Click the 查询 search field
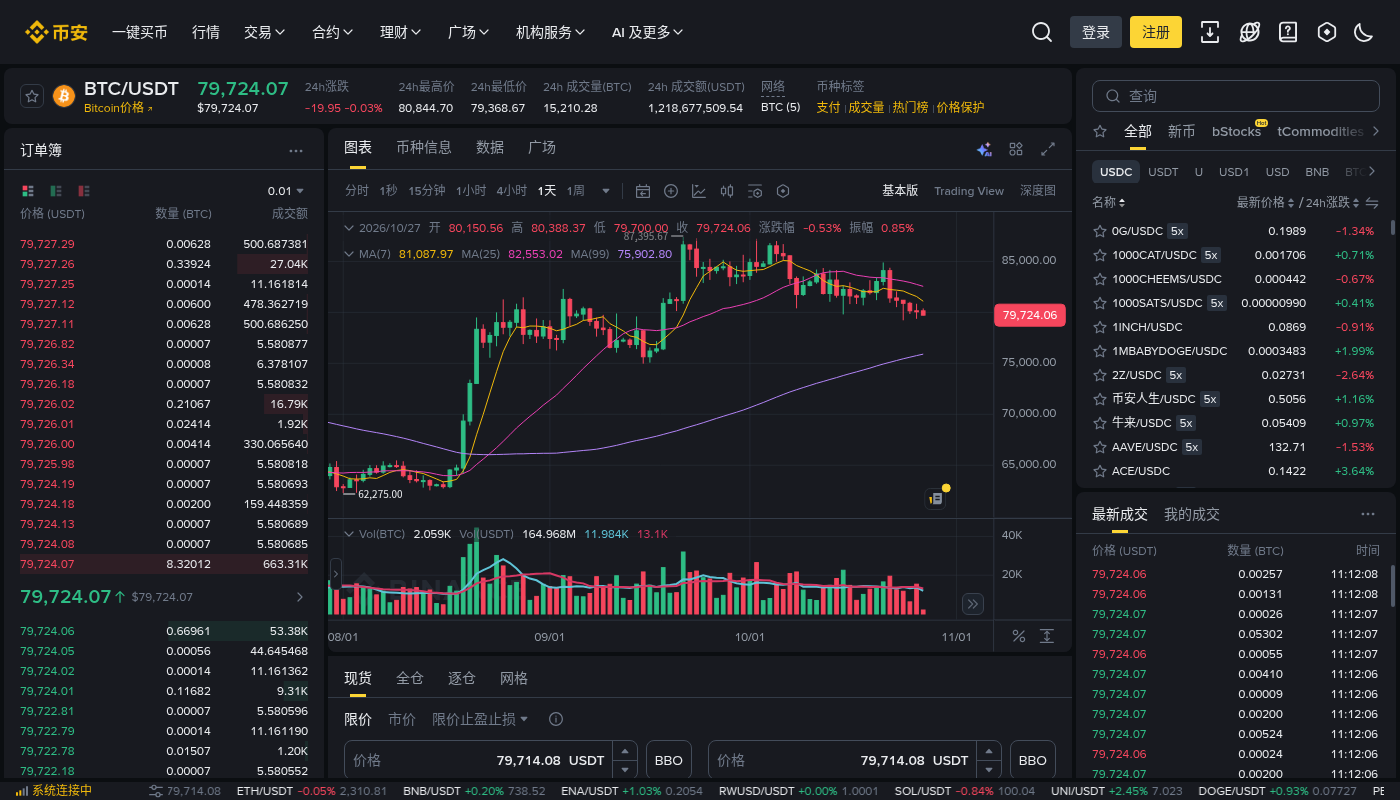The height and width of the screenshot is (800, 1400). pos(1237,96)
